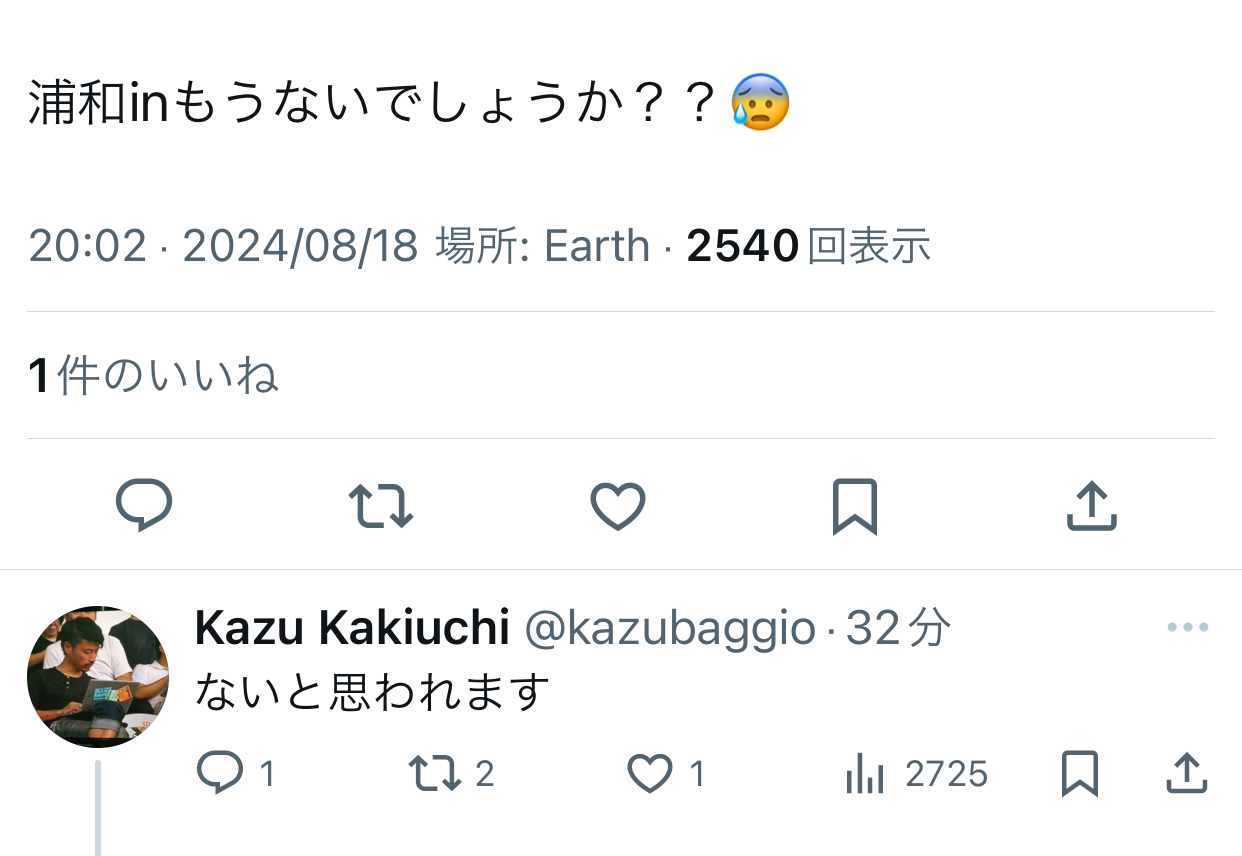Like Kazu Kakiuchi's reply
The height and width of the screenshot is (856, 1242).
point(650,773)
